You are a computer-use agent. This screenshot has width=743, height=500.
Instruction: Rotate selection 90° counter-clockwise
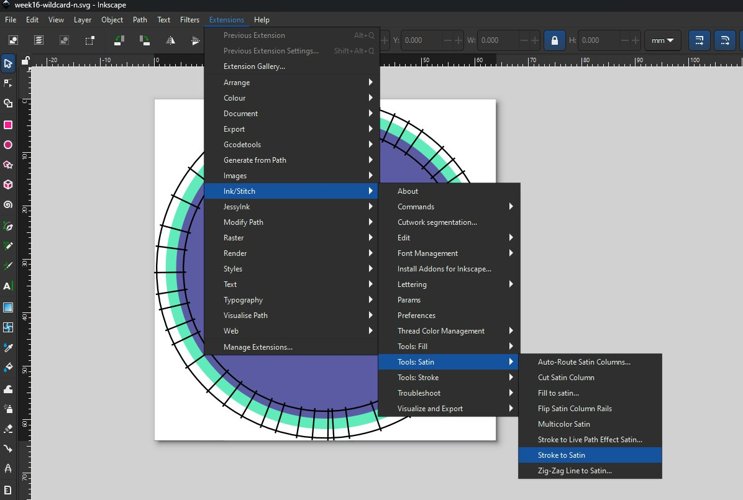click(119, 40)
